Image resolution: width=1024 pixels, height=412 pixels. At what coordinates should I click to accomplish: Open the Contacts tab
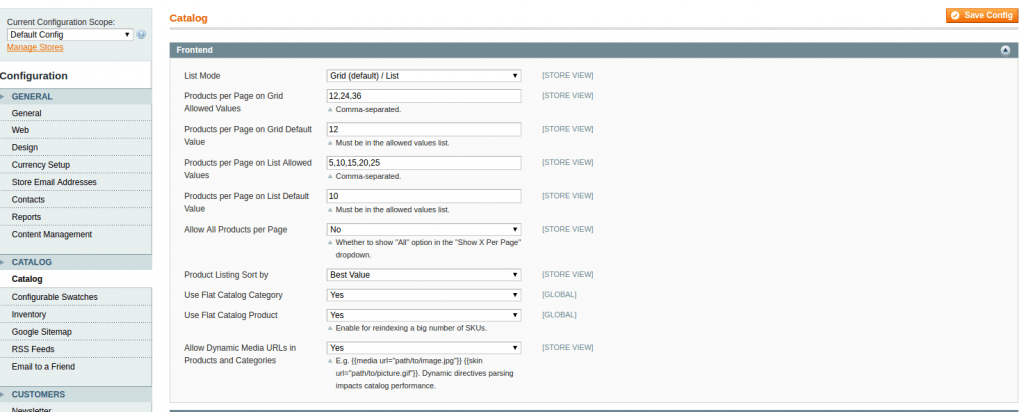point(76,200)
